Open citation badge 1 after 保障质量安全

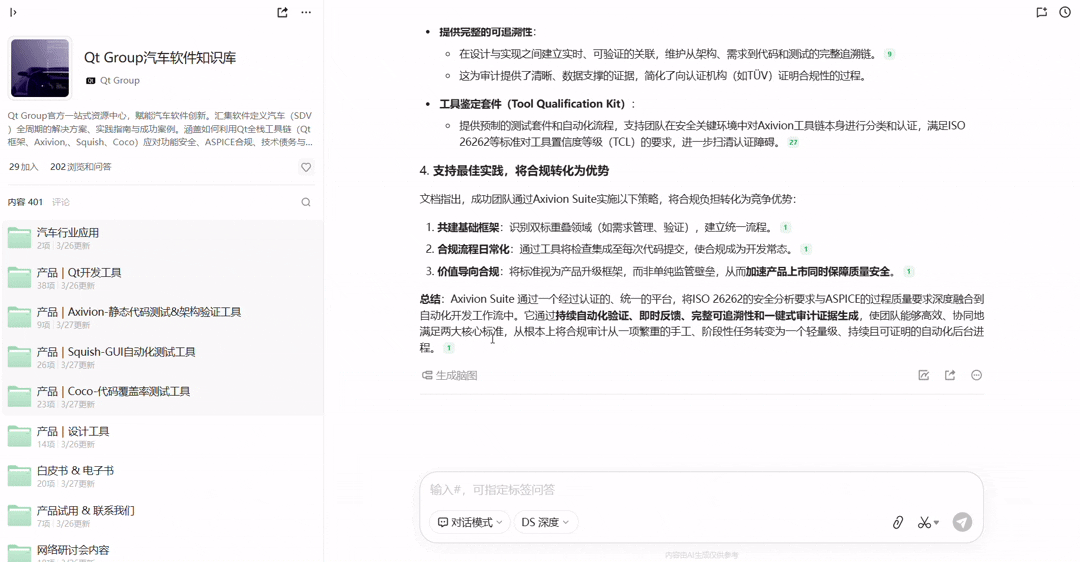click(x=908, y=271)
